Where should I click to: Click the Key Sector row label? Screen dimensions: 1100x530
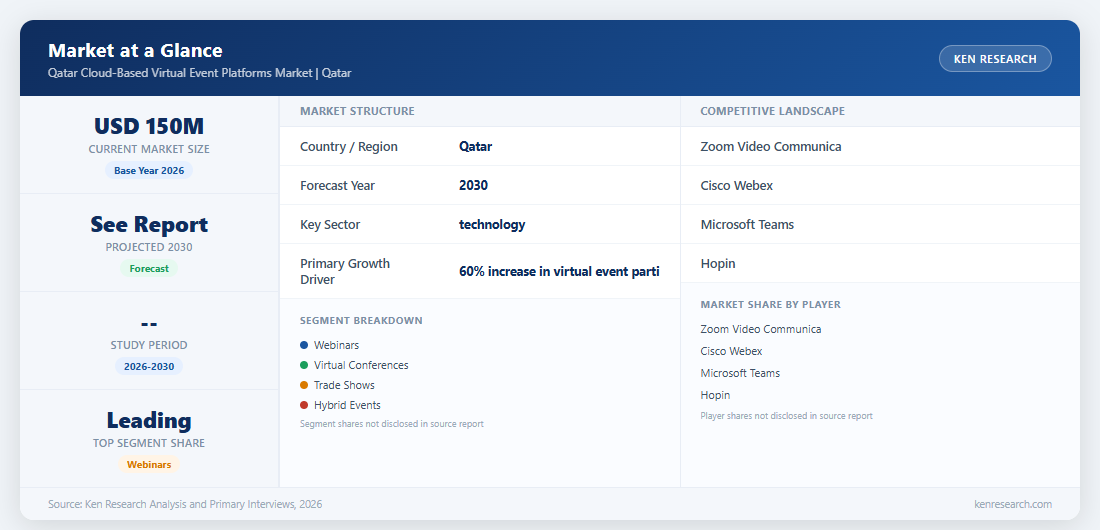tap(330, 225)
